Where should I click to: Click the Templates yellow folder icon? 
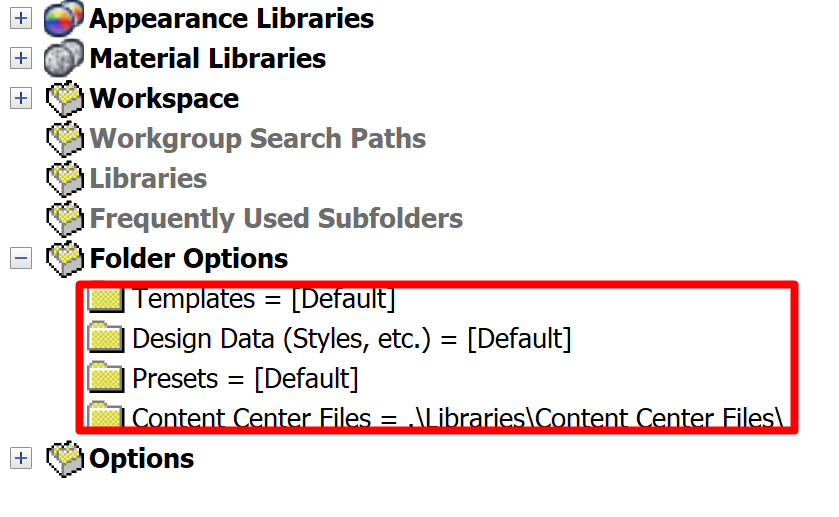[x=105, y=298]
